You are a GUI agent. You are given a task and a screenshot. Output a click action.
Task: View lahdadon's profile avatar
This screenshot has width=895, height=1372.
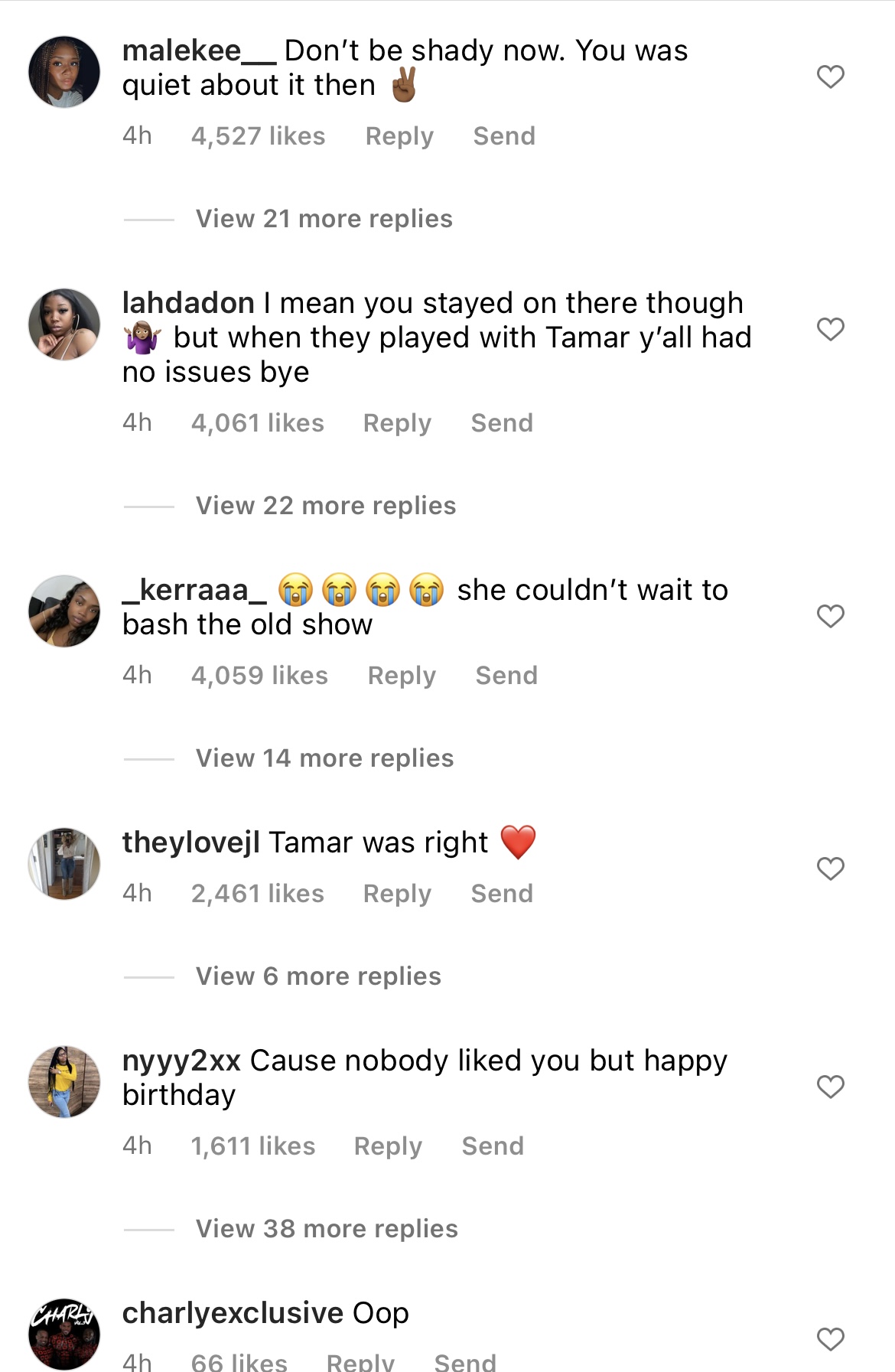64,324
